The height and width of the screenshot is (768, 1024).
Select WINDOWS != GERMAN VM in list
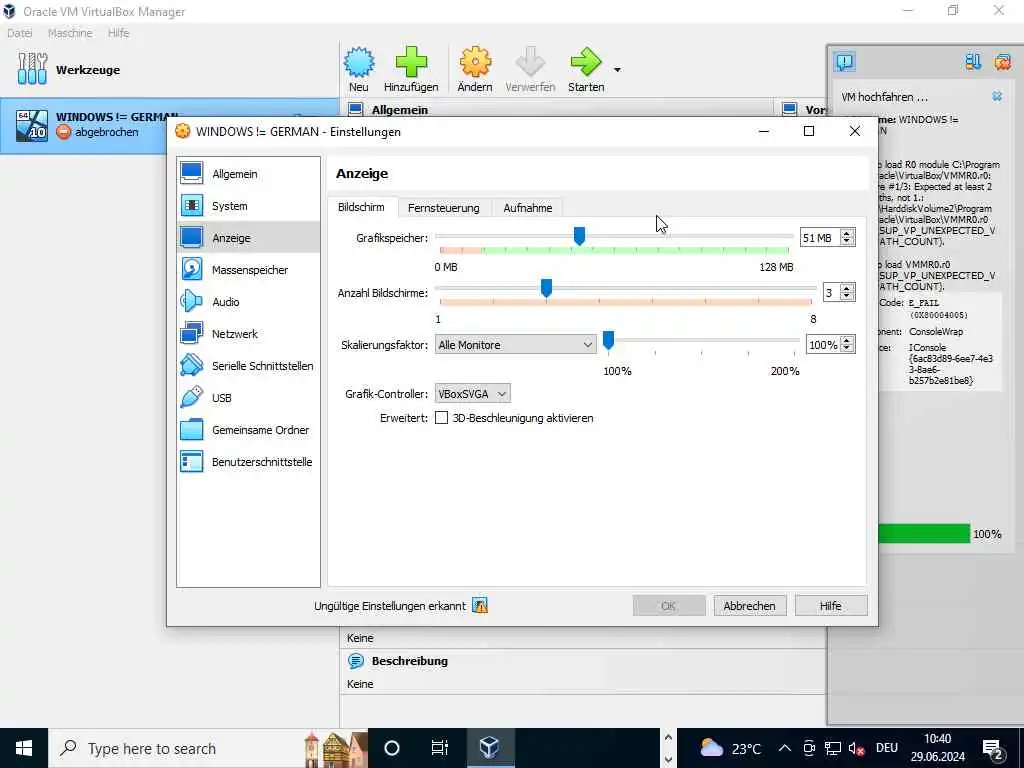click(170, 125)
